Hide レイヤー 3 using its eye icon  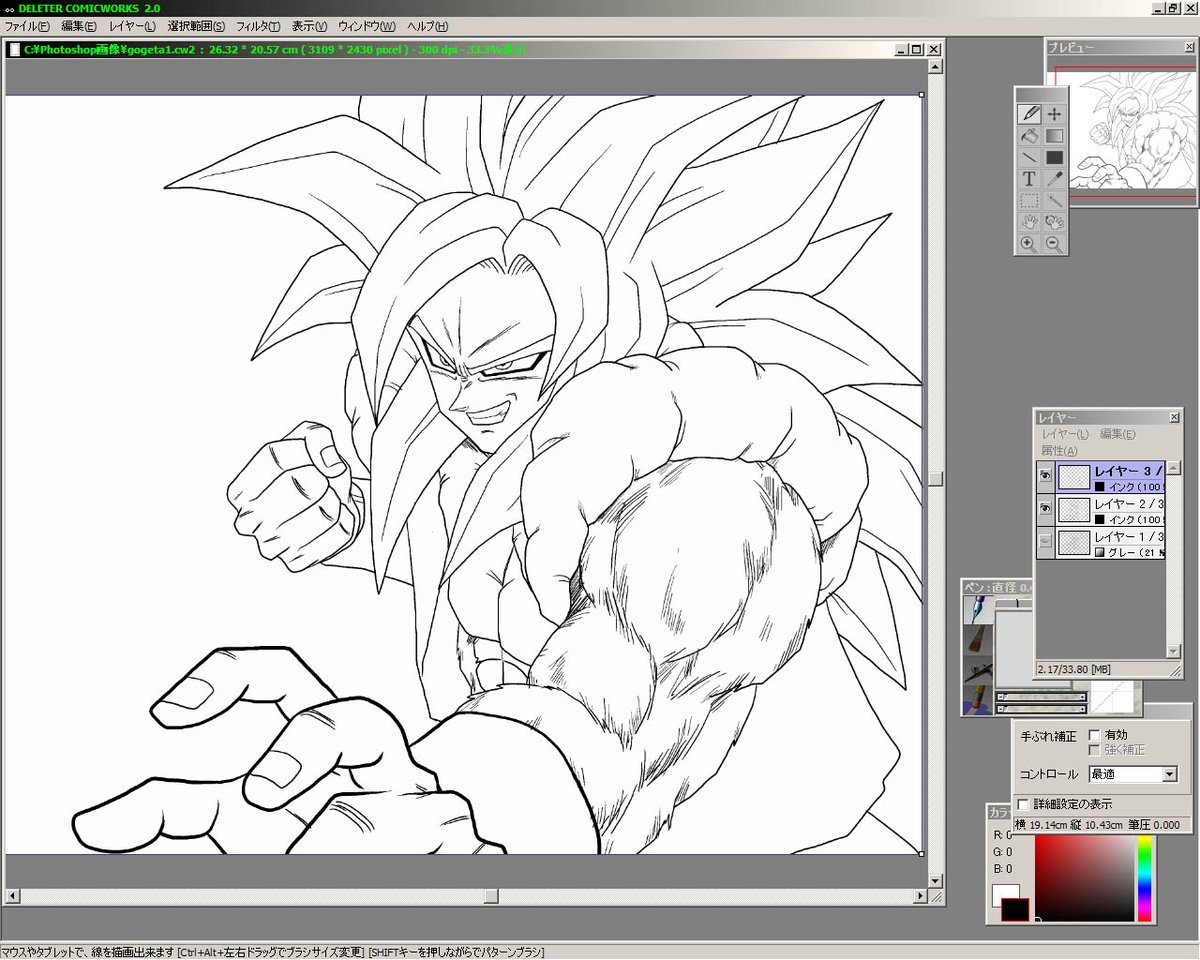point(1045,476)
